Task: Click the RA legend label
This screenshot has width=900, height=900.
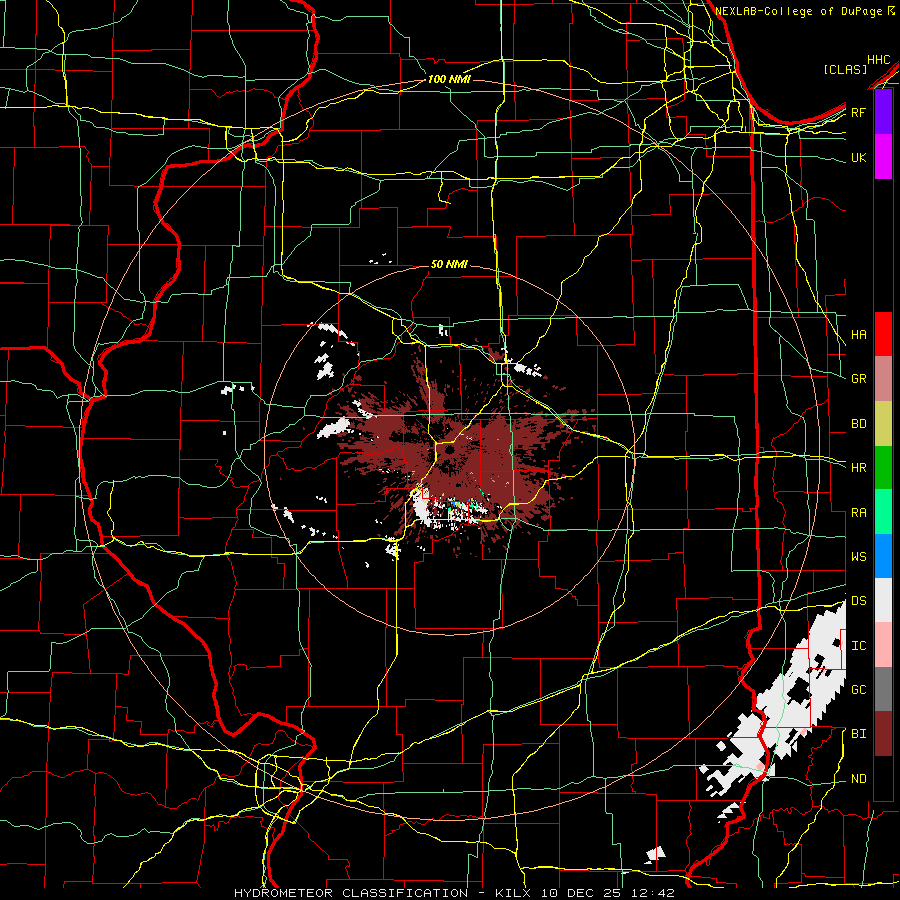Action: click(x=859, y=513)
